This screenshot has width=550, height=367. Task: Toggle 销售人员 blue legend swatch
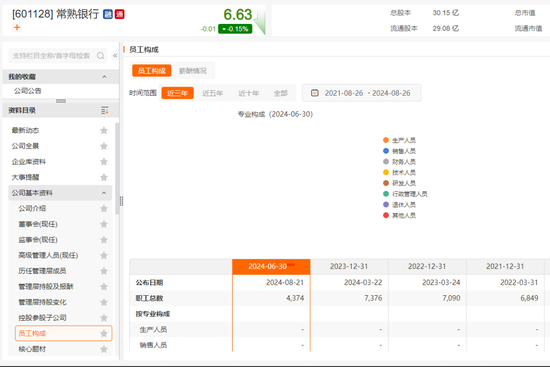[386, 151]
